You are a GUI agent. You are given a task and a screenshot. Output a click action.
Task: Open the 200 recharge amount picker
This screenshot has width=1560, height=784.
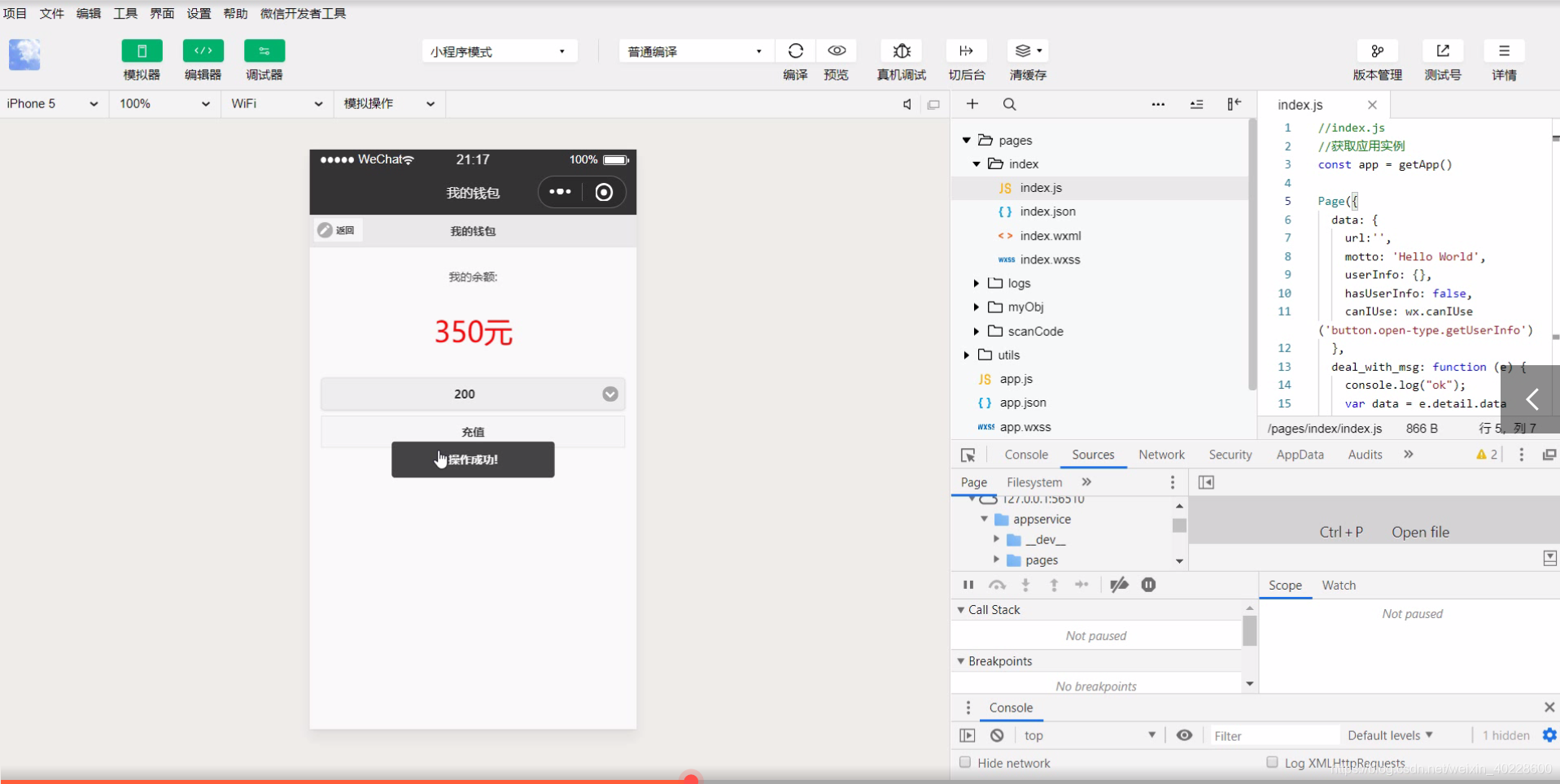pyautogui.click(x=473, y=394)
